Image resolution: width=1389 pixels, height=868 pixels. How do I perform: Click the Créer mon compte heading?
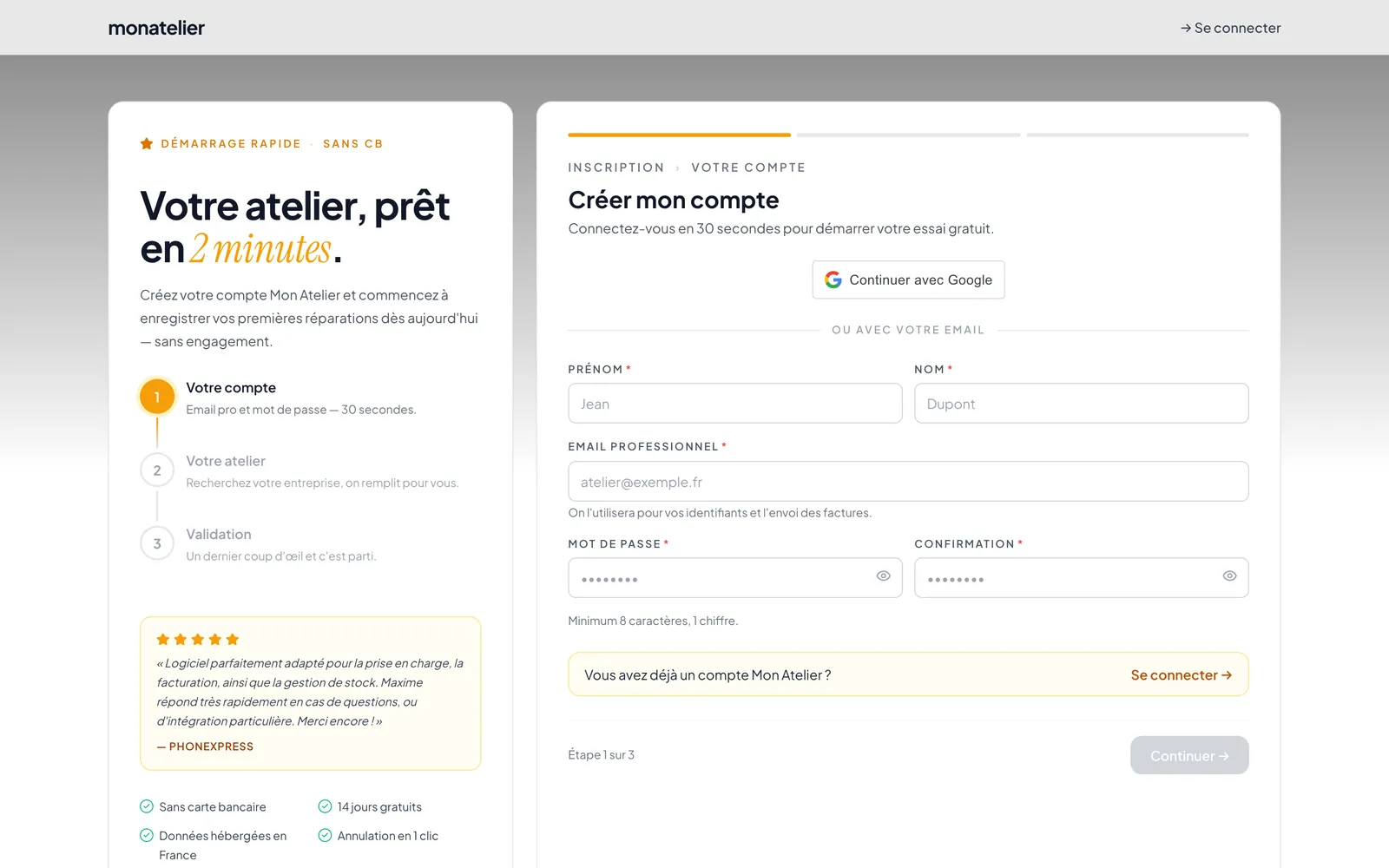pos(674,201)
